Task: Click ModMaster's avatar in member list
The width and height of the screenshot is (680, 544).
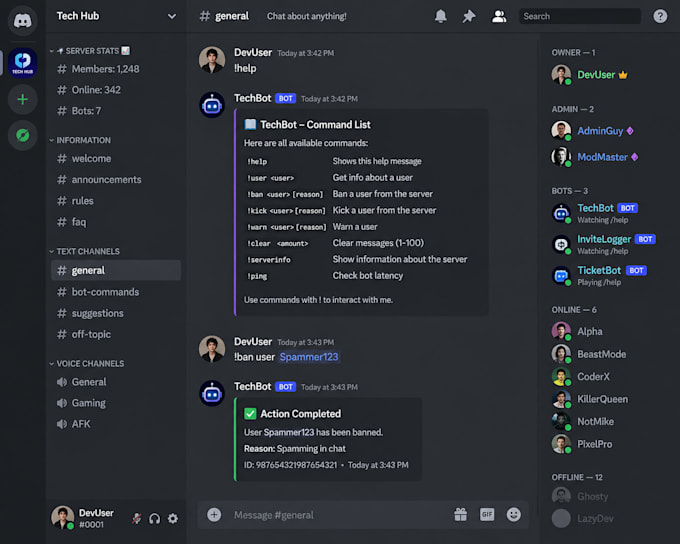Action: tap(561, 157)
